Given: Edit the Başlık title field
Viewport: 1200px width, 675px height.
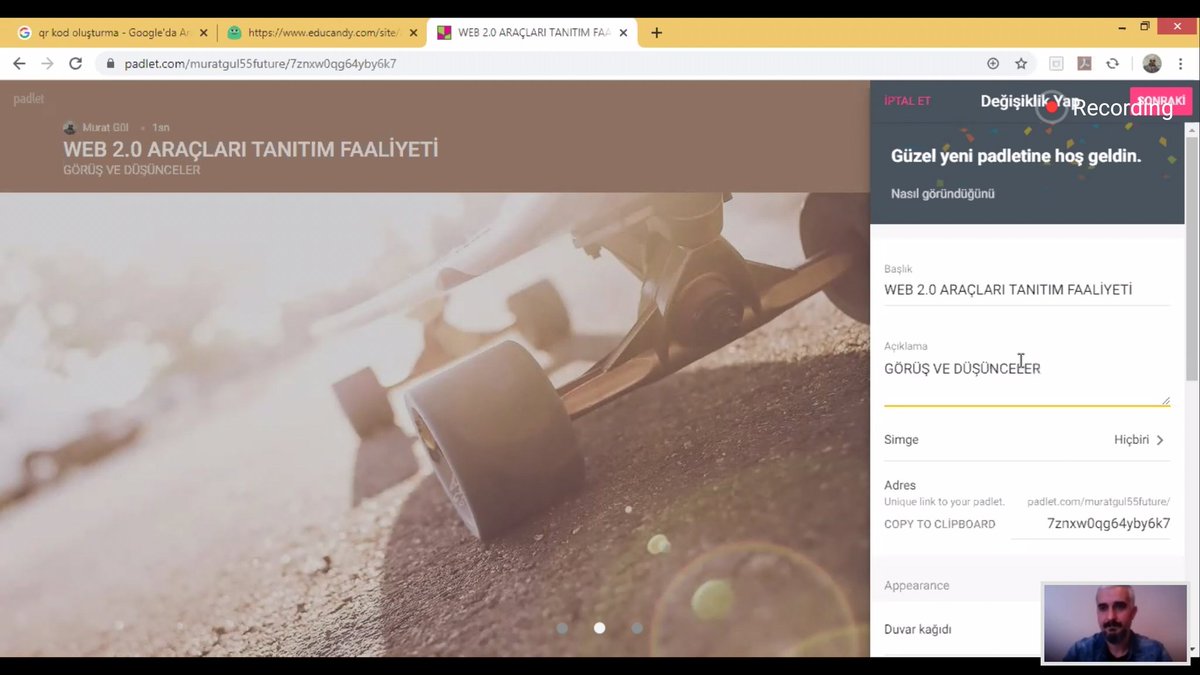Looking at the screenshot, I should (x=1027, y=290).
